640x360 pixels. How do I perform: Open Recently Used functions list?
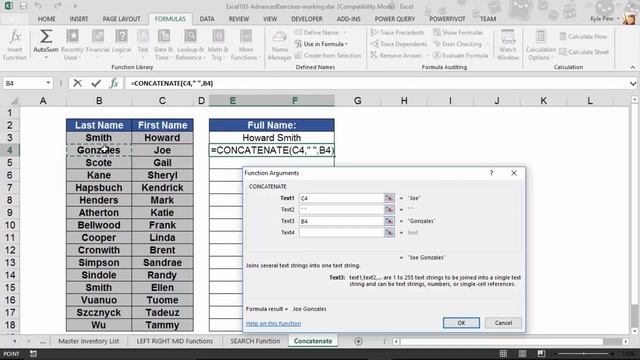(x=72, y=45)
